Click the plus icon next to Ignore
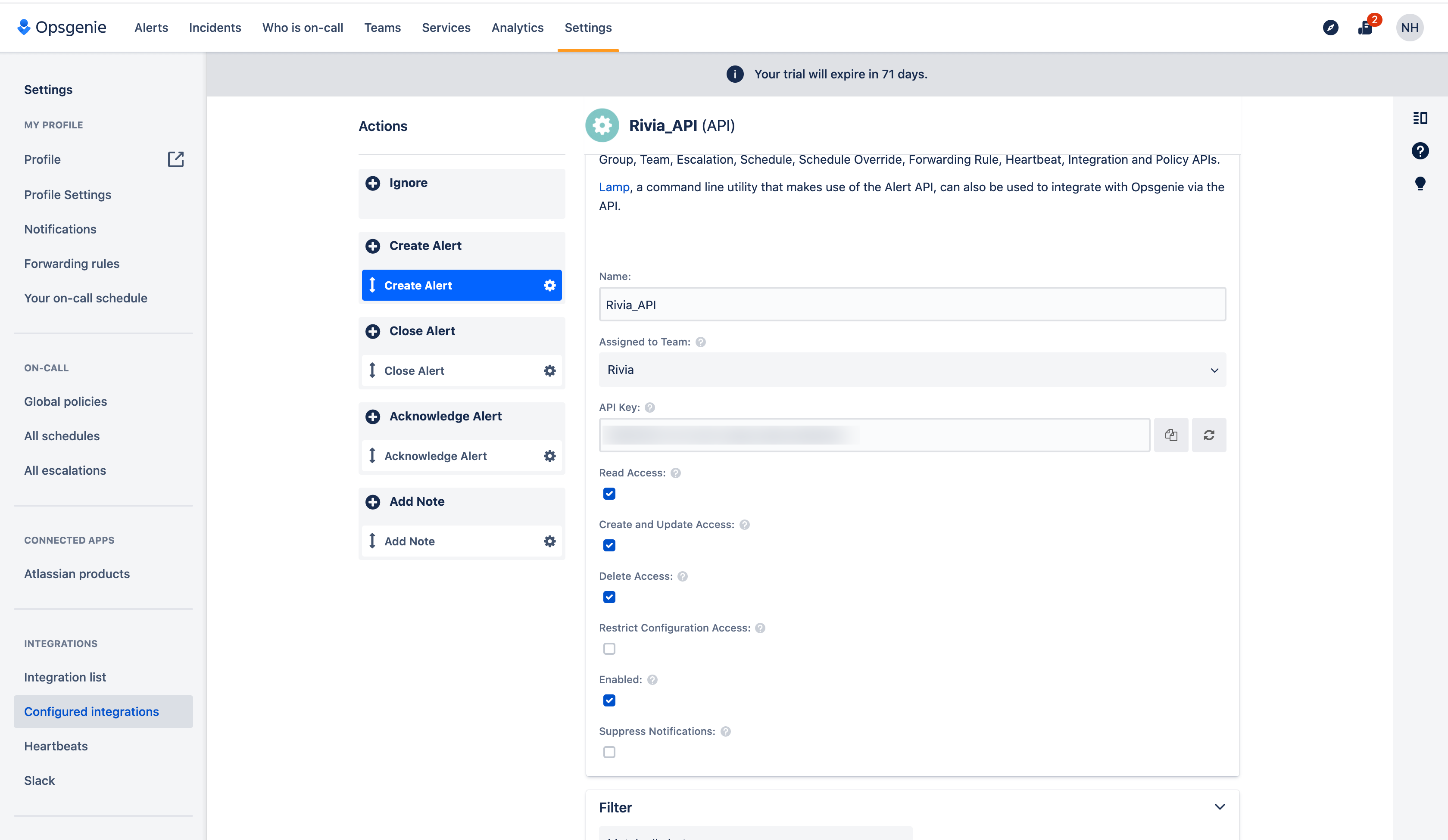1448x840 pixels. (x=373, y=183)
